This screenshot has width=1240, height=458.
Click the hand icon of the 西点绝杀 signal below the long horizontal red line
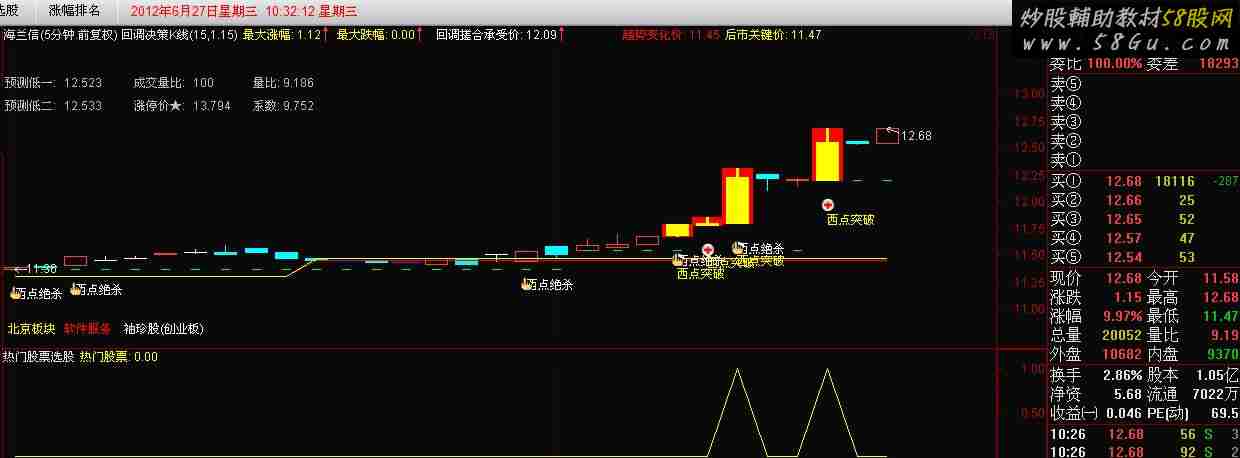point(527,284)
